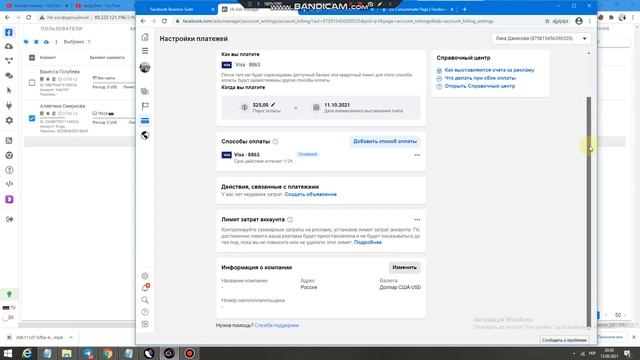
Task: Click the page vertical scrollbar thumb
Action: tap(589, 211)
